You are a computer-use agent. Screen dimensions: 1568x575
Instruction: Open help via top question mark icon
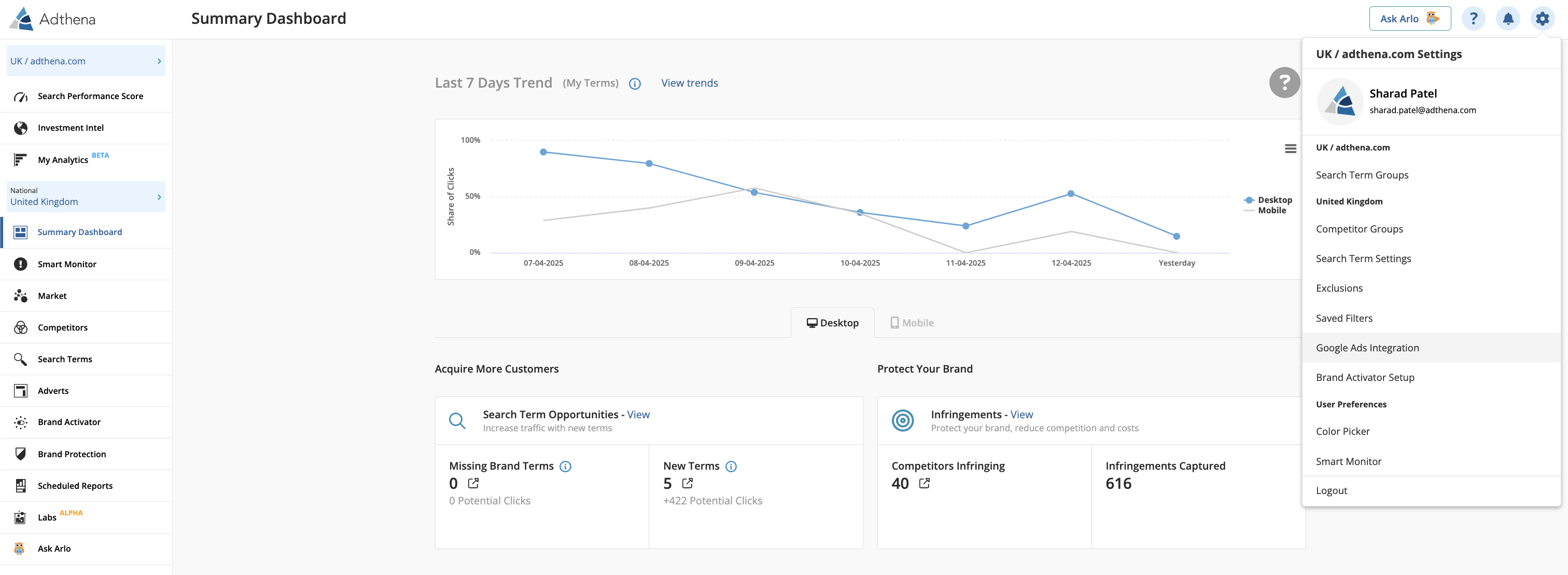pyautogui.click(x=1473, y=19)
